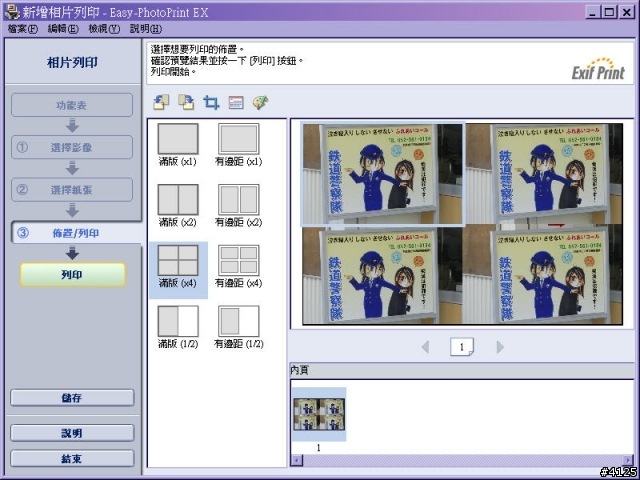The width and height of the screenshot is (640, 480).
Task: Click the bottom-left photo in preview
Action: tap(383, 274)
